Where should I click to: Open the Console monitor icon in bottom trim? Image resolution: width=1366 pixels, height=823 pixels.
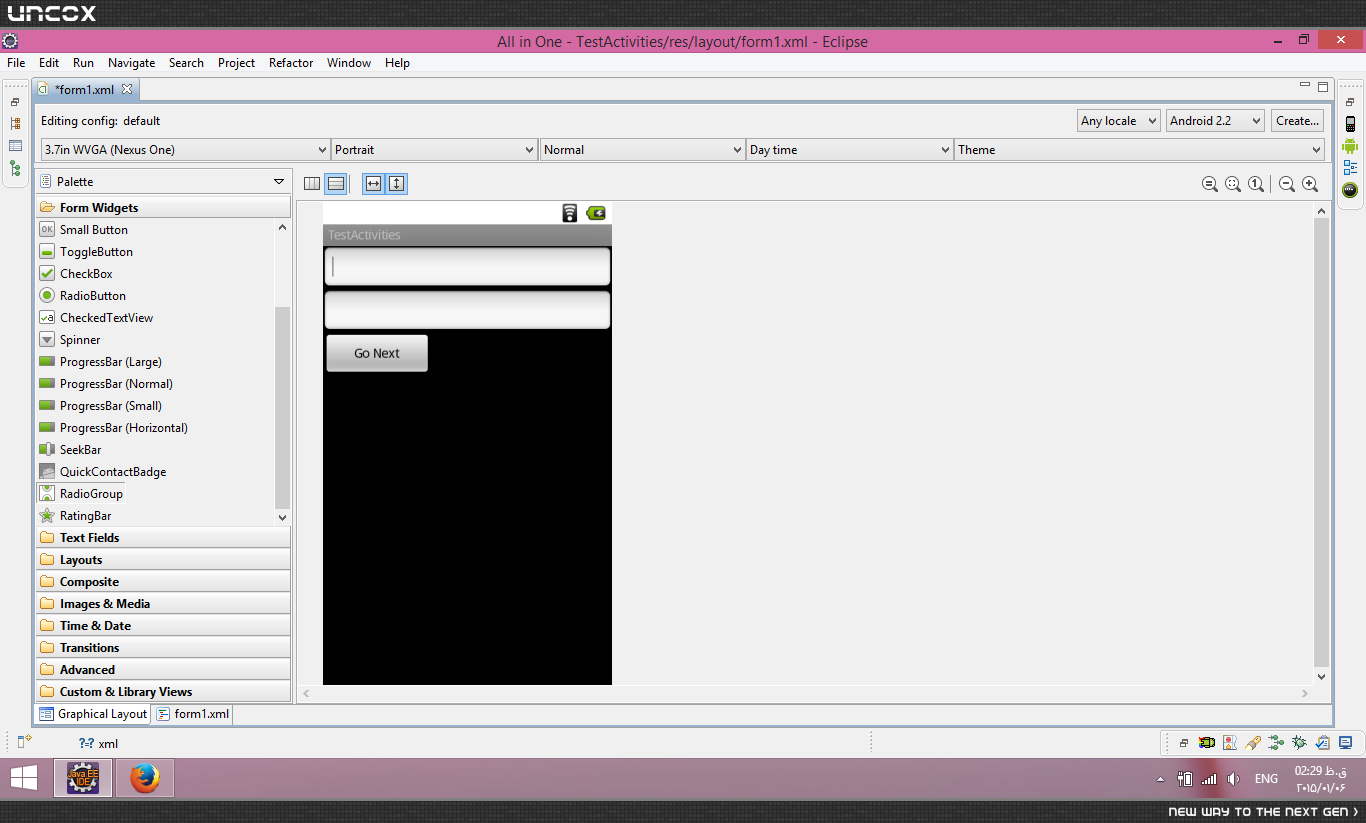tap(1345, 743)
